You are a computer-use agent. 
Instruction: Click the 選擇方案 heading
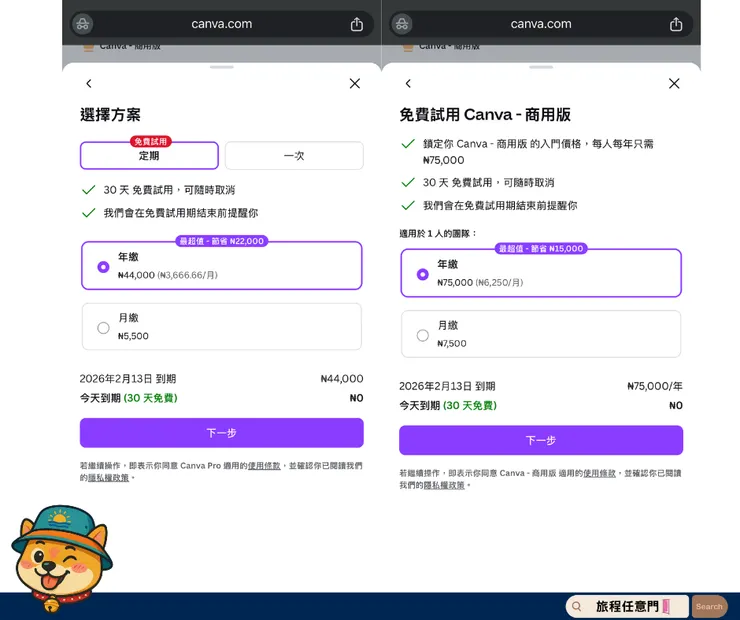click(110, 115)
